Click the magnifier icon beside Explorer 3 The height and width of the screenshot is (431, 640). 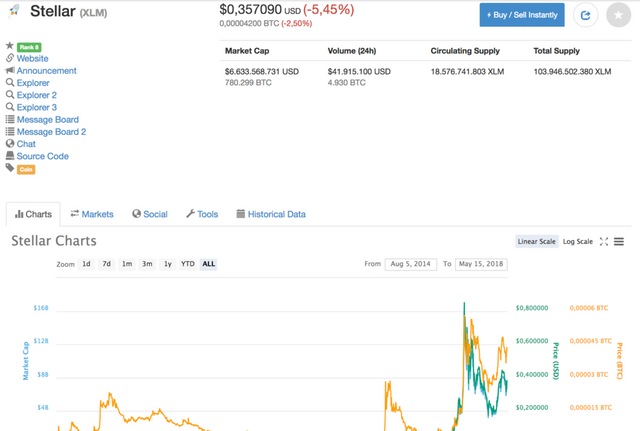[10, 107]
